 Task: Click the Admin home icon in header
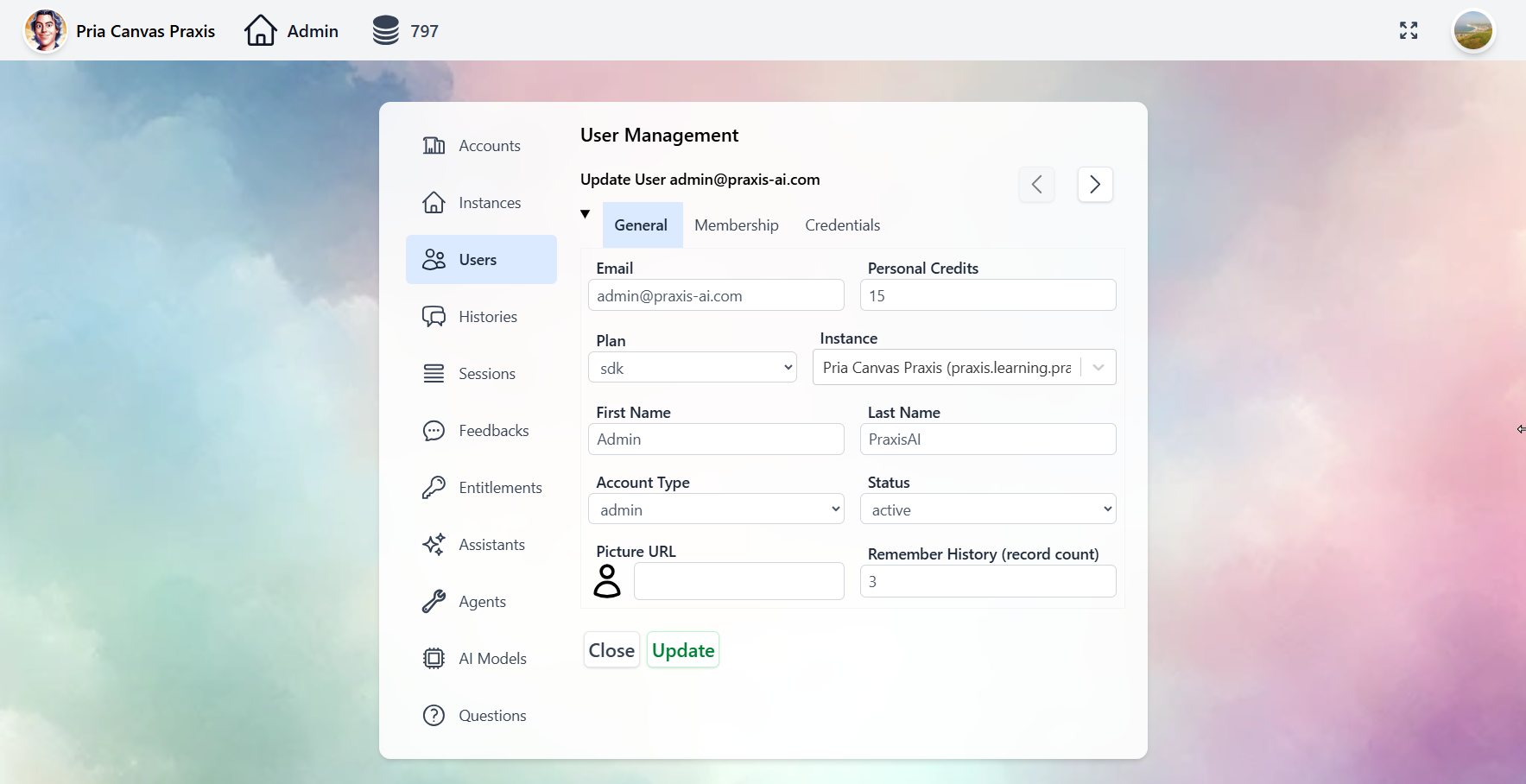point(260,30)
